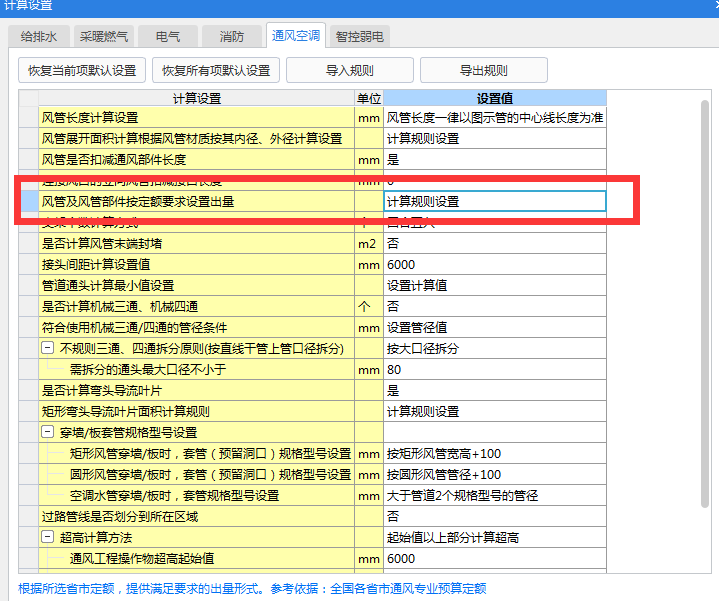Click the 恢复当前项默认设置 button
The image size is (719, 601).
click(82, 71)
